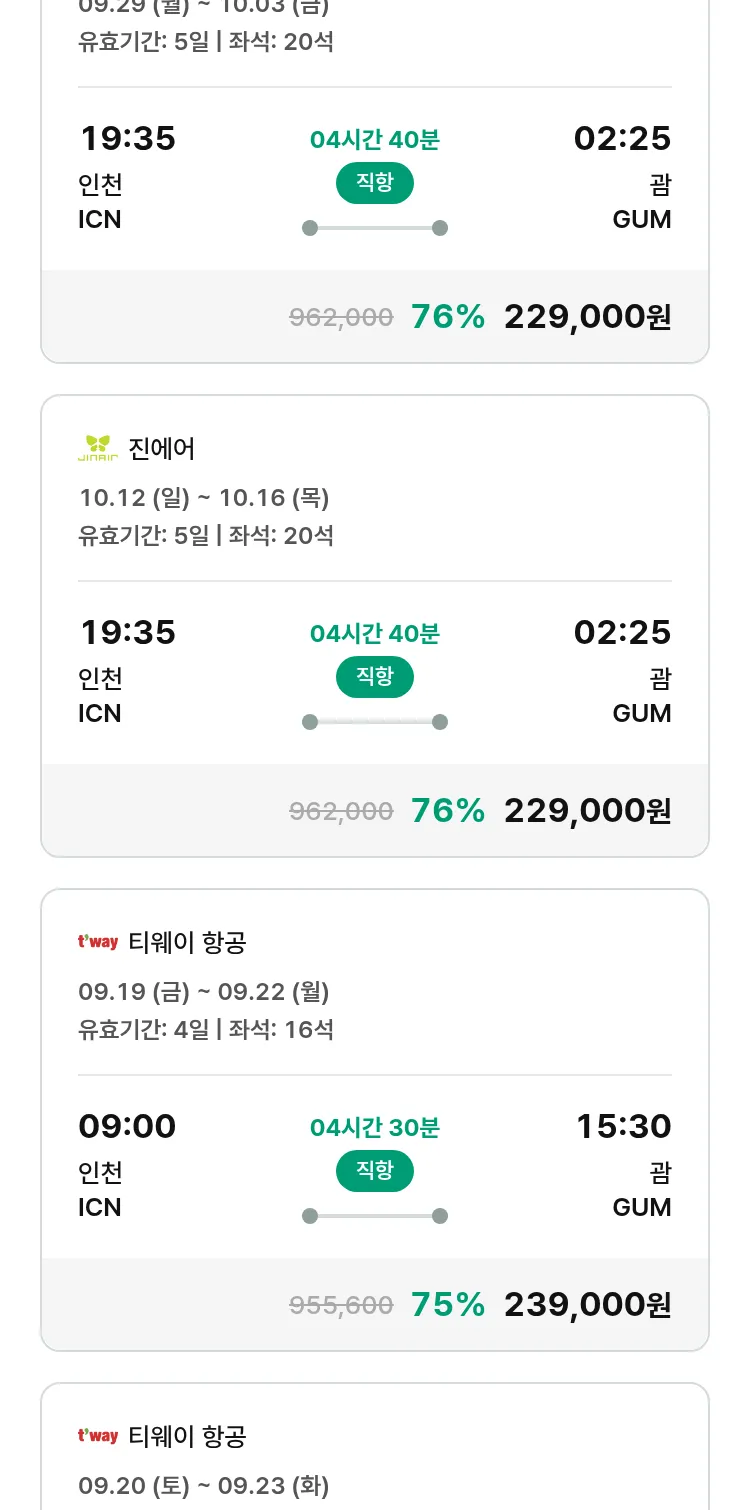Tap the struck-through 955,600 original price
Viewport: 750px width, 1510px height.
(x=341, y=1305)
